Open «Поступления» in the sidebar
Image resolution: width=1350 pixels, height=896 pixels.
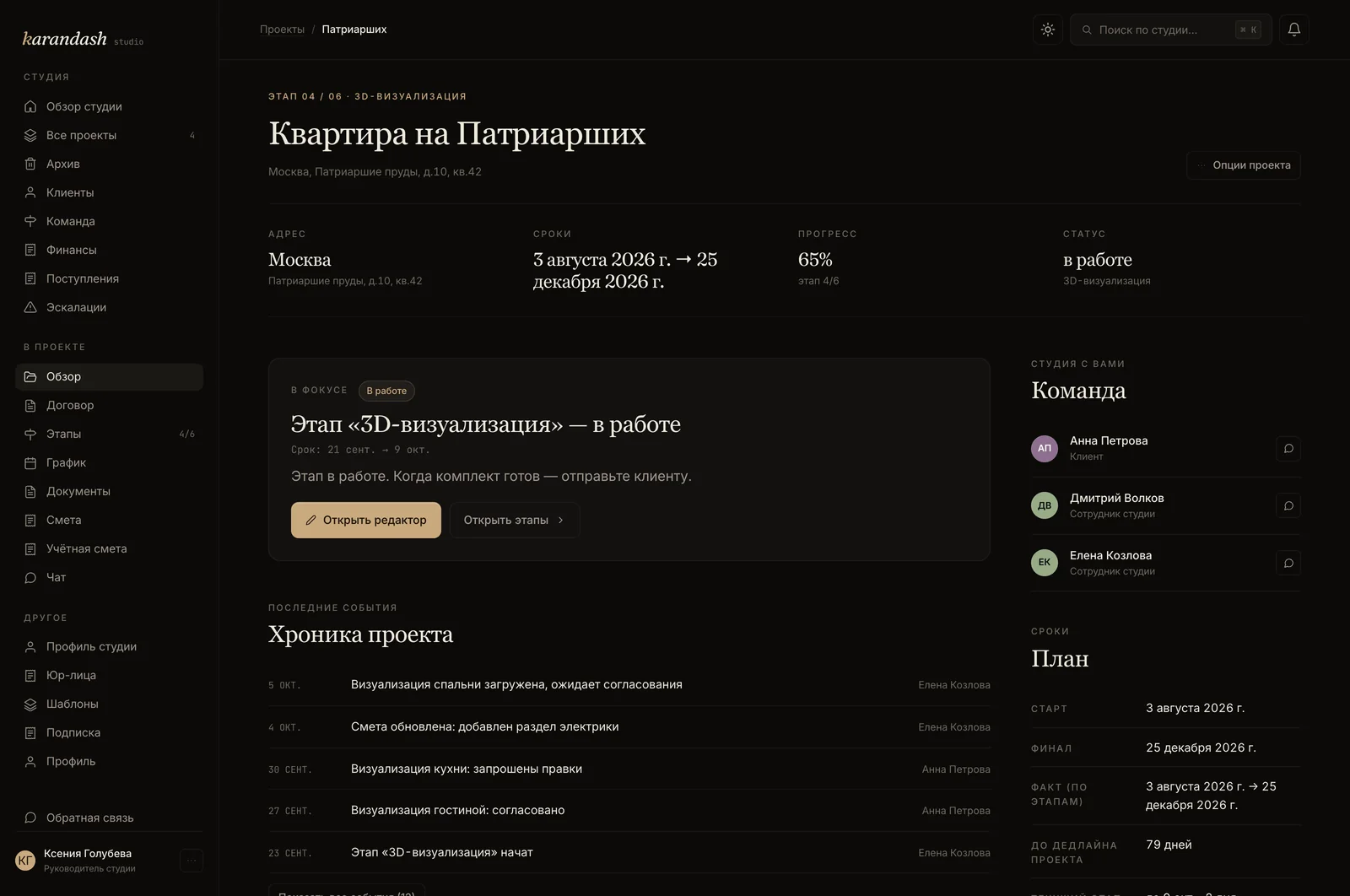coord(109,278)
